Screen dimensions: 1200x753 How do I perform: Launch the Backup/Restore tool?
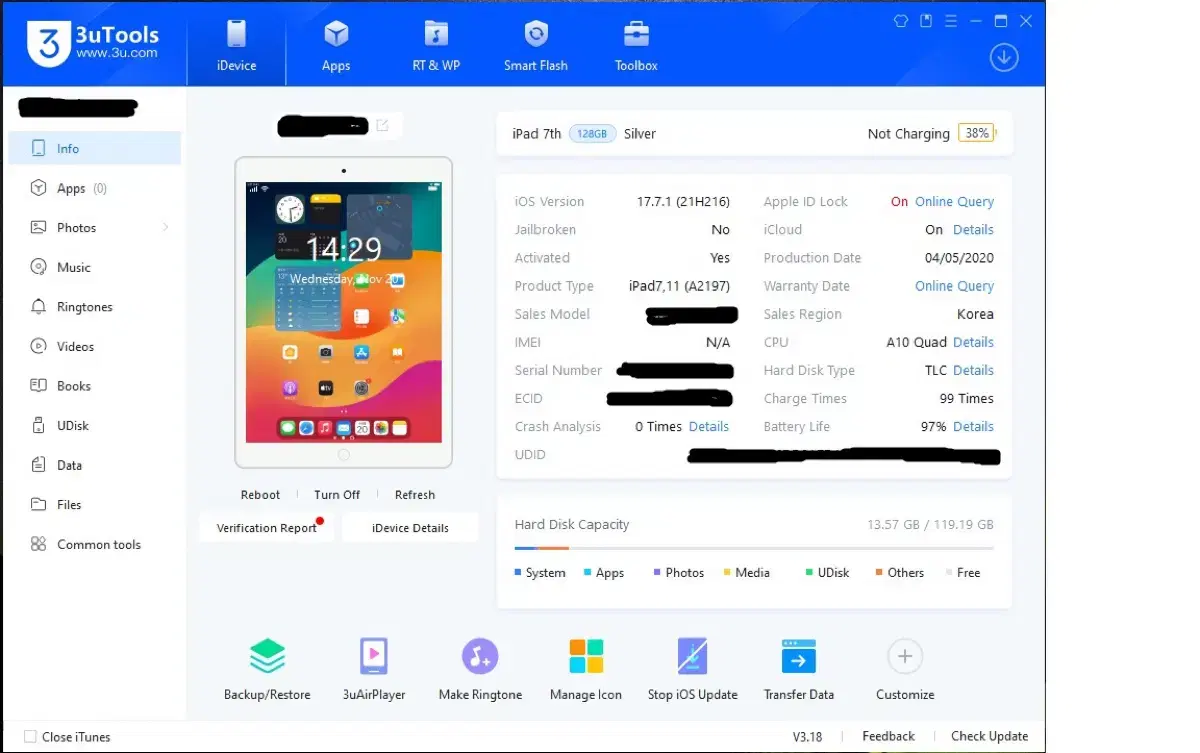pyautogui.click(x=267, y=669)
